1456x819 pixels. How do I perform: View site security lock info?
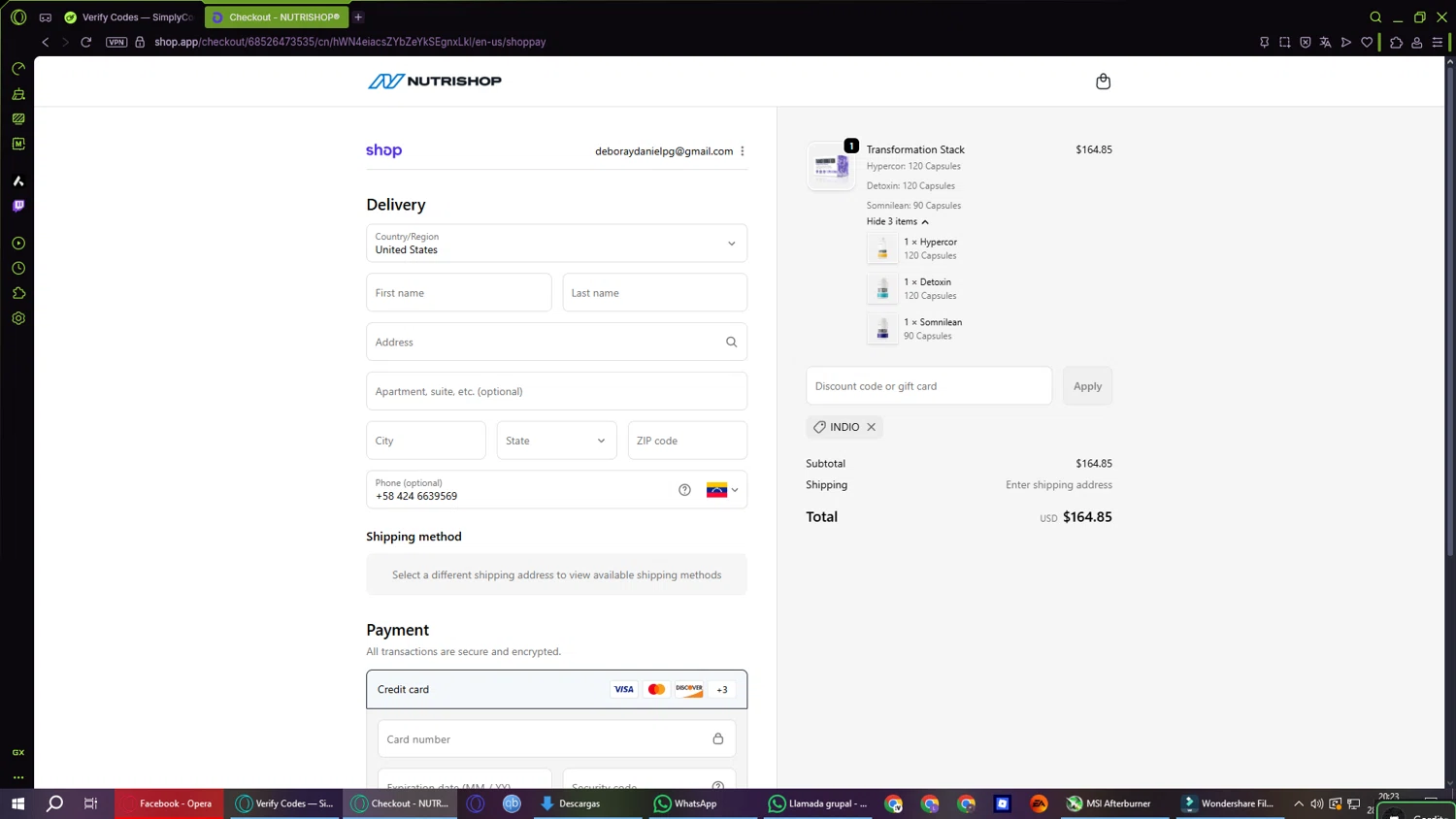coord(140,42)
